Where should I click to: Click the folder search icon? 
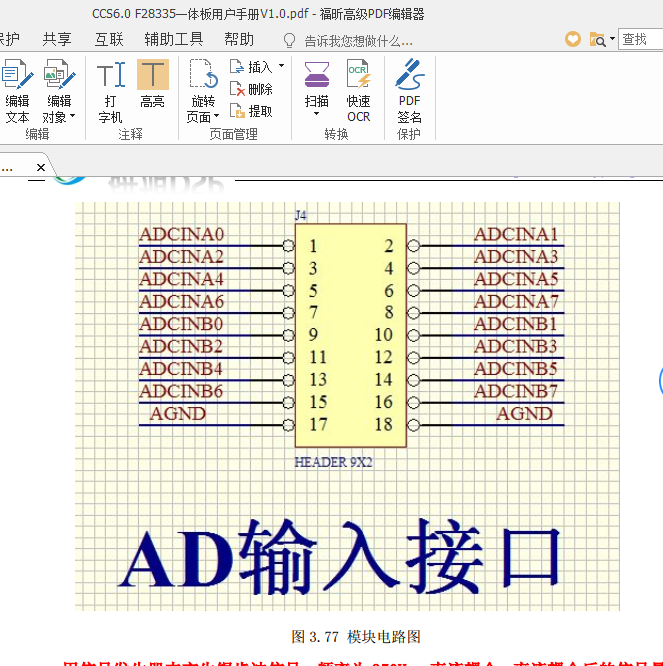[598, 40]
